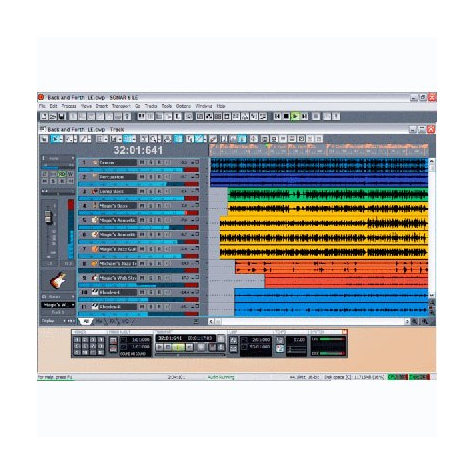Open the Tools menu

[x=167, y=106]
